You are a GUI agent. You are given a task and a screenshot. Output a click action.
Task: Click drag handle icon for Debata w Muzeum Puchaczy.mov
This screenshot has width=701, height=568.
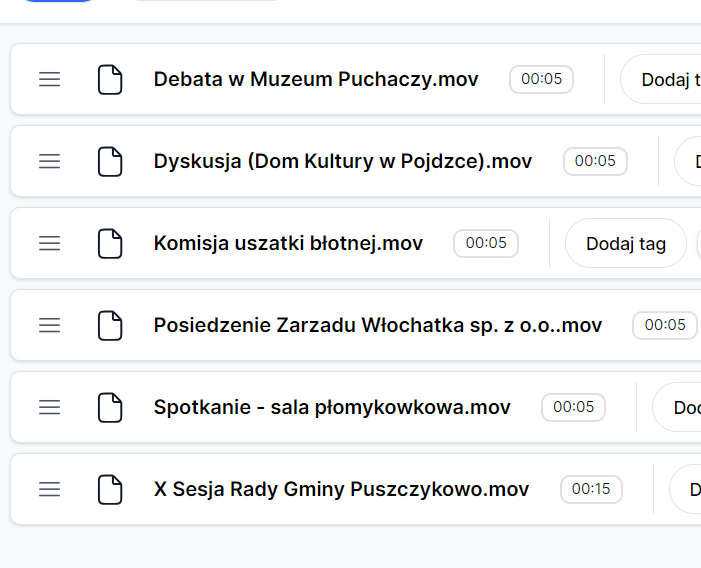(x=49, y=79)
